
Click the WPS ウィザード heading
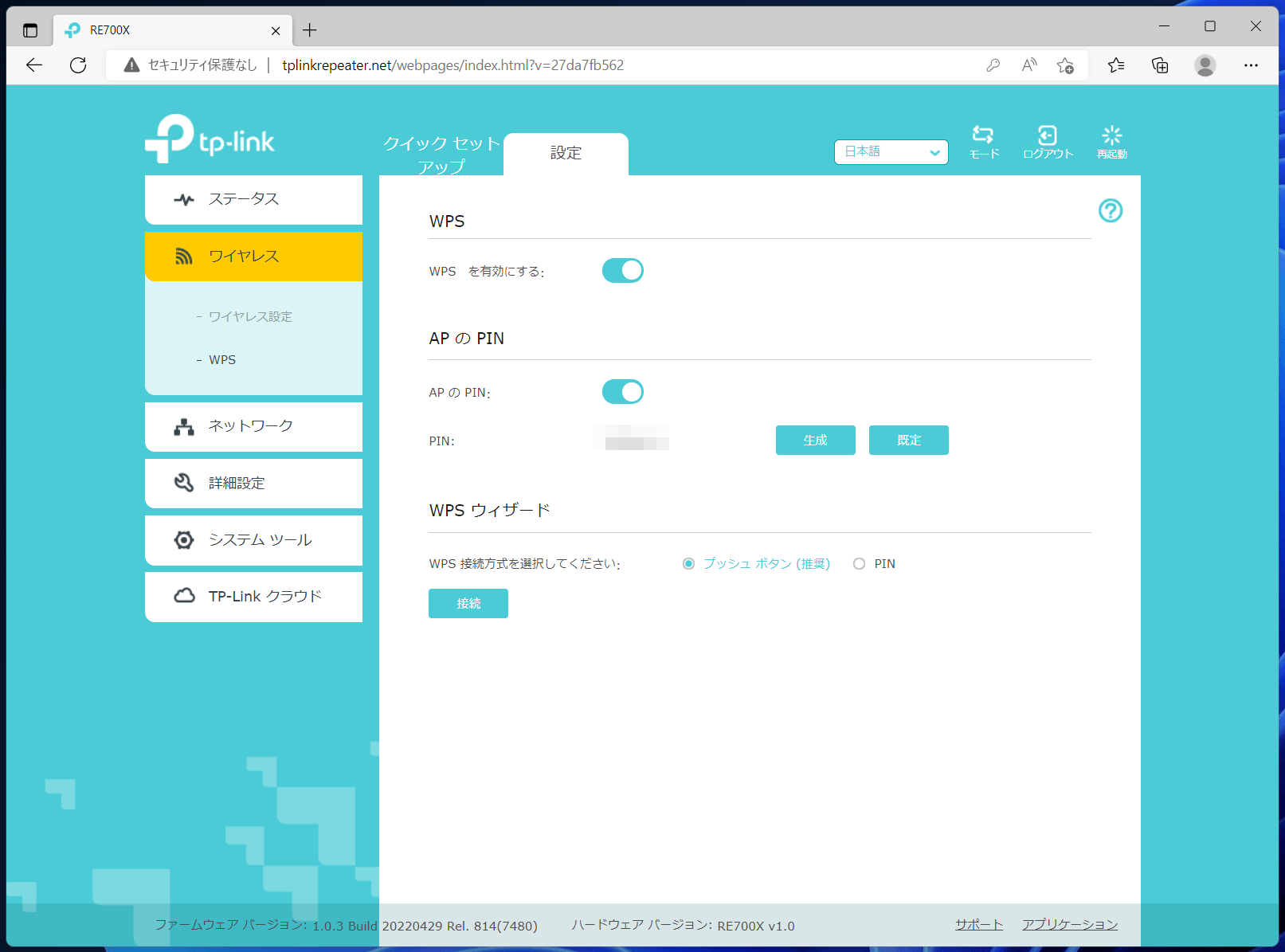point(490,511)
